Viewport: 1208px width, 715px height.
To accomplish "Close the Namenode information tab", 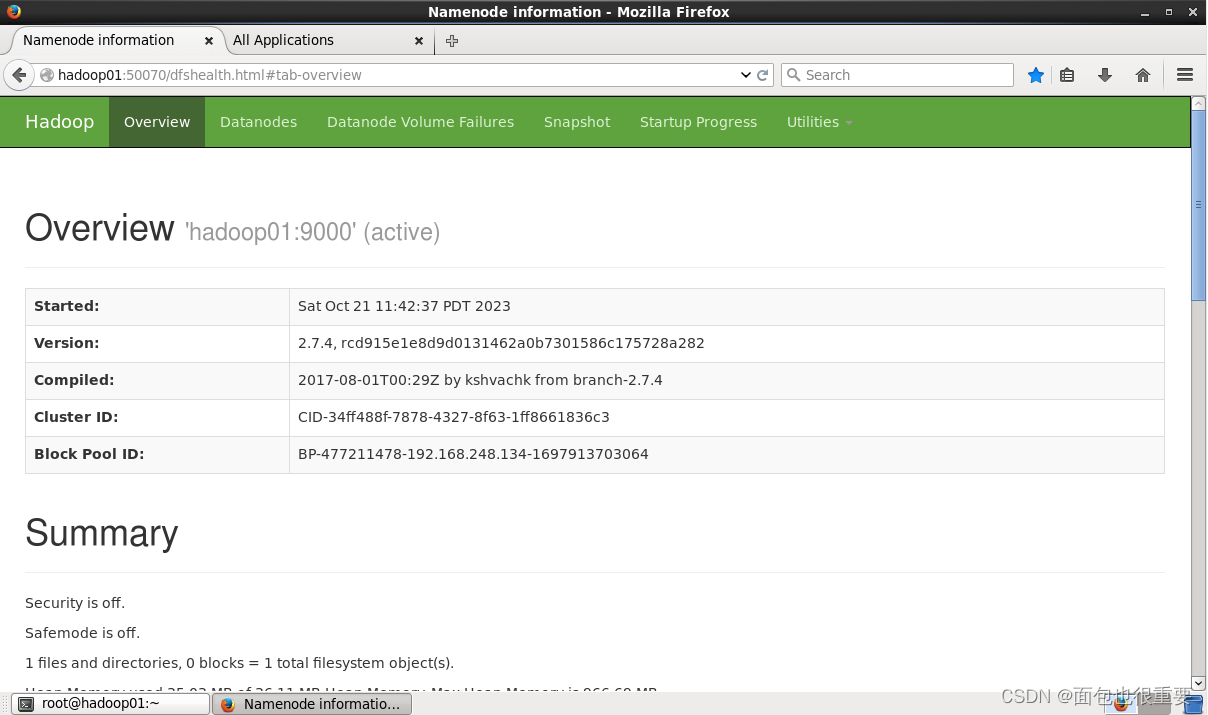I will point(209,41).
